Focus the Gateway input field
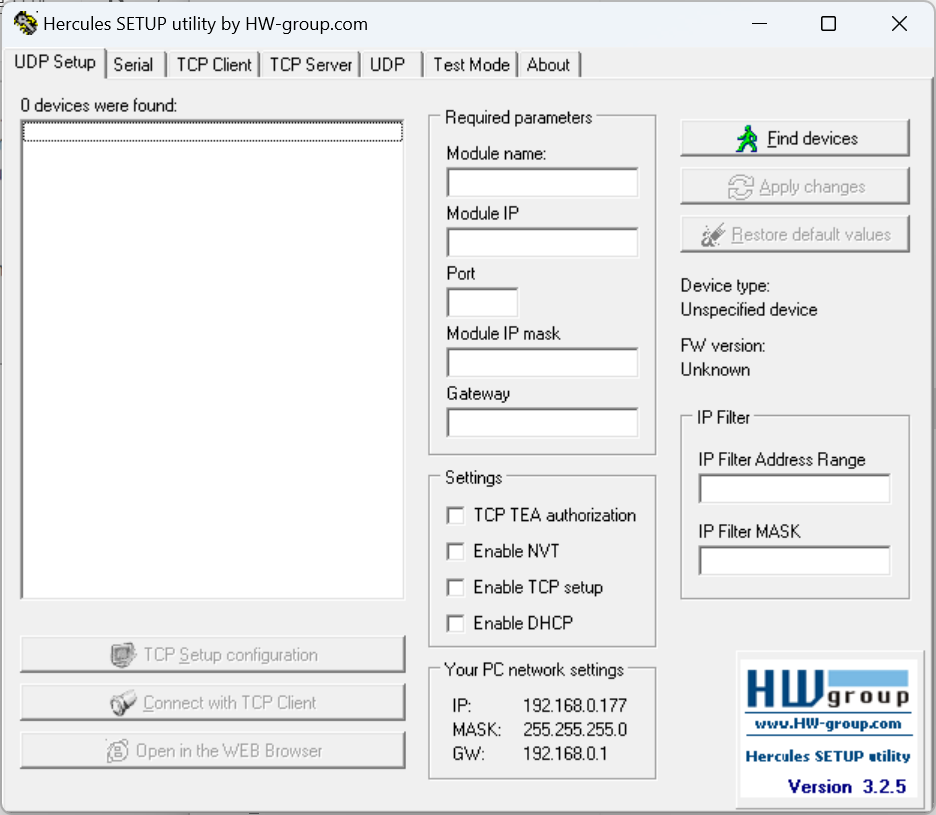This screenshot has width=936, height=815. click(542, 423)
